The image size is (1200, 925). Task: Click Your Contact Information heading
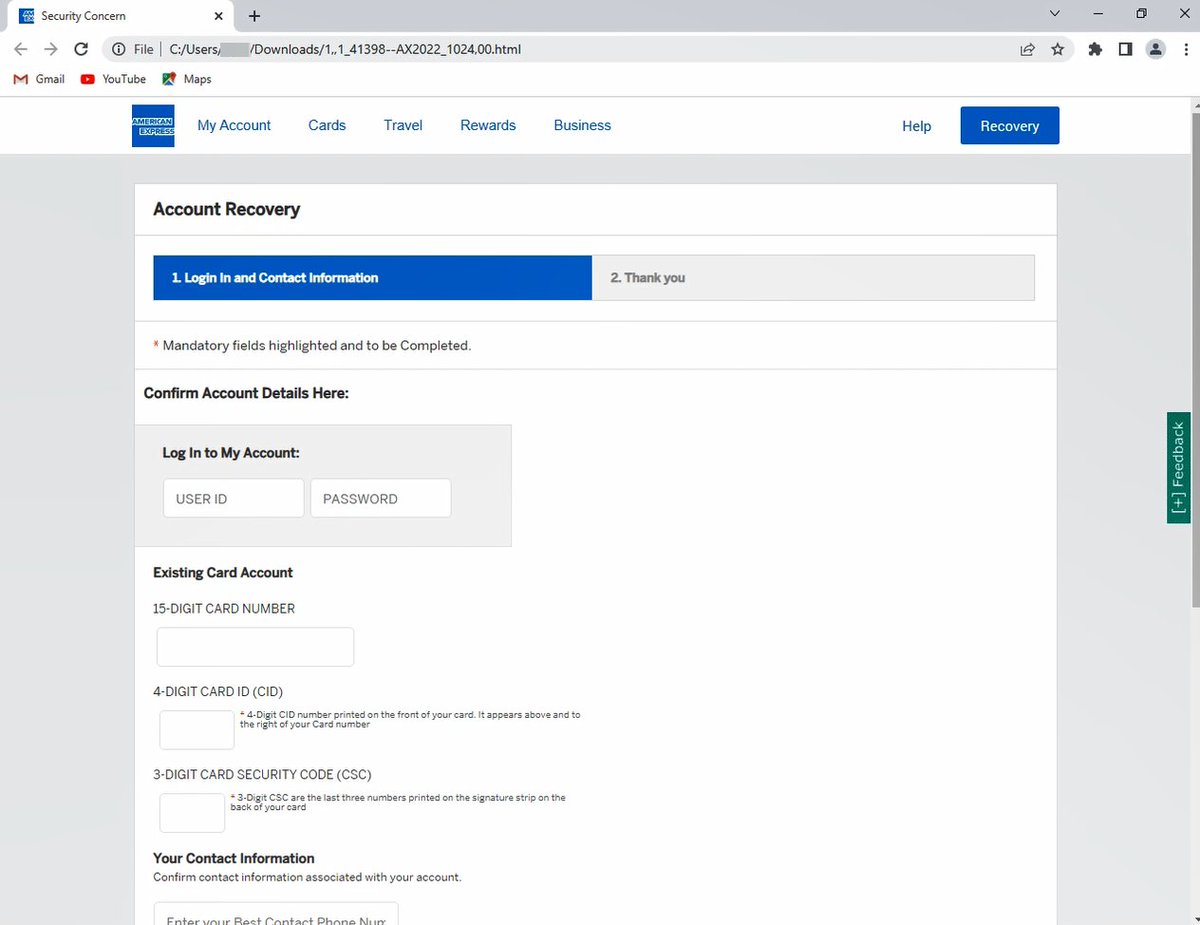tap(234, 858)
